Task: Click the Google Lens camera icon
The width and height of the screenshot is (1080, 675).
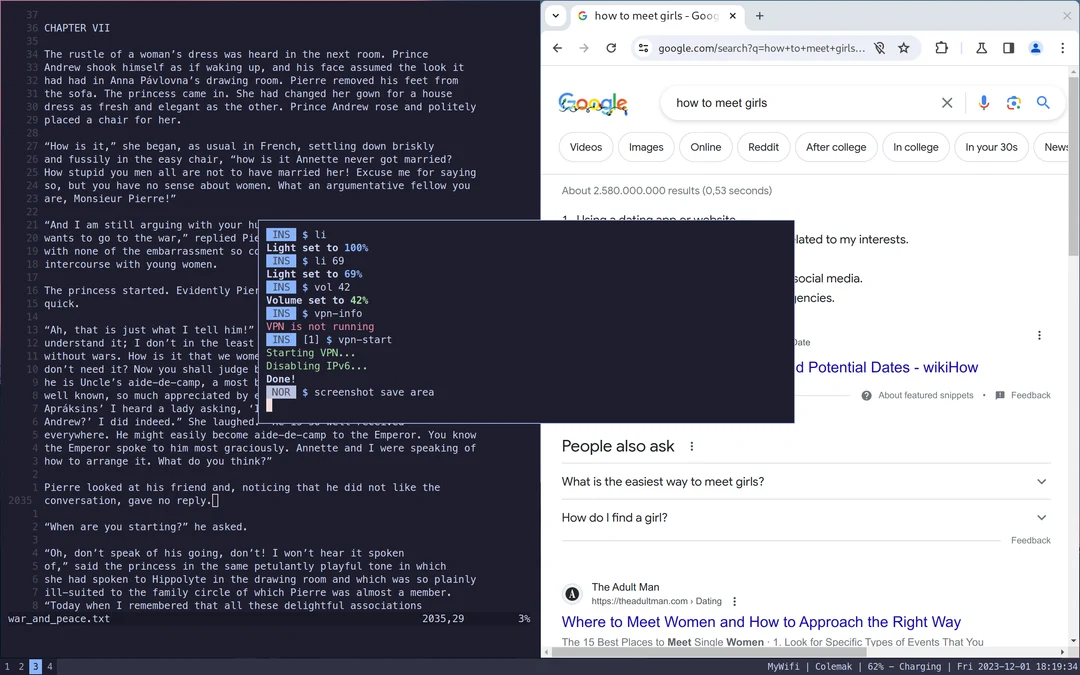Action: click(x=1014, y=102)
